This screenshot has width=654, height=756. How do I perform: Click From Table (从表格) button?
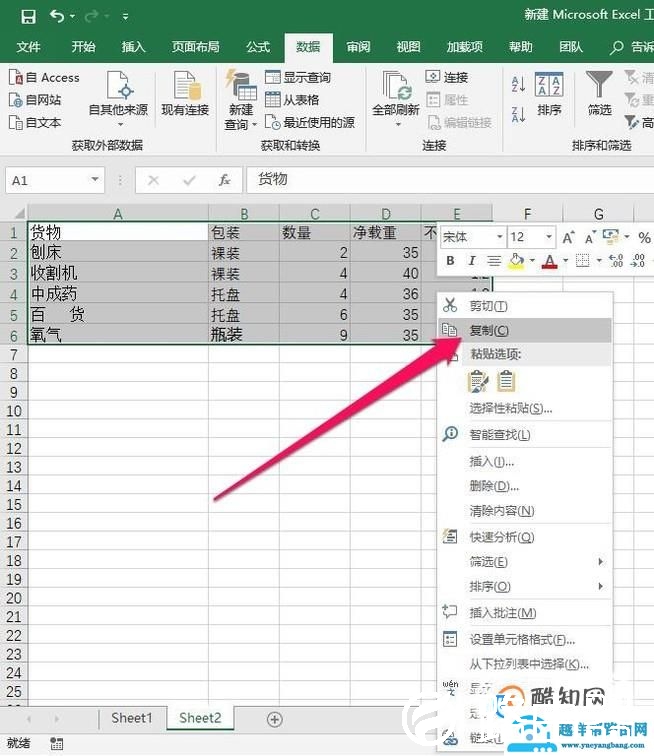tap(292, 100)
